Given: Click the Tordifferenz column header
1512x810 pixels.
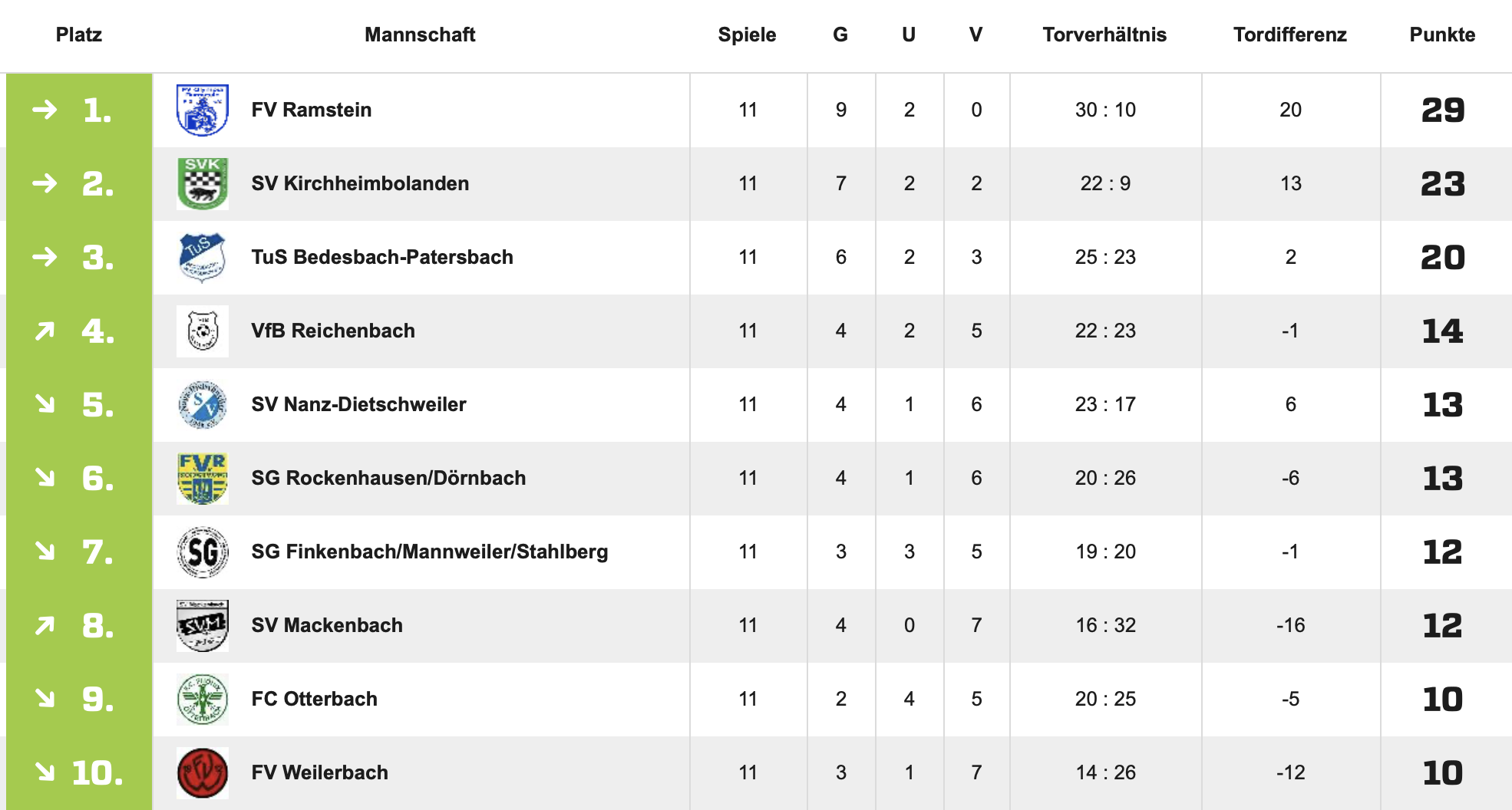Looking at the screenshot, I should click(x=1289, y=35).
